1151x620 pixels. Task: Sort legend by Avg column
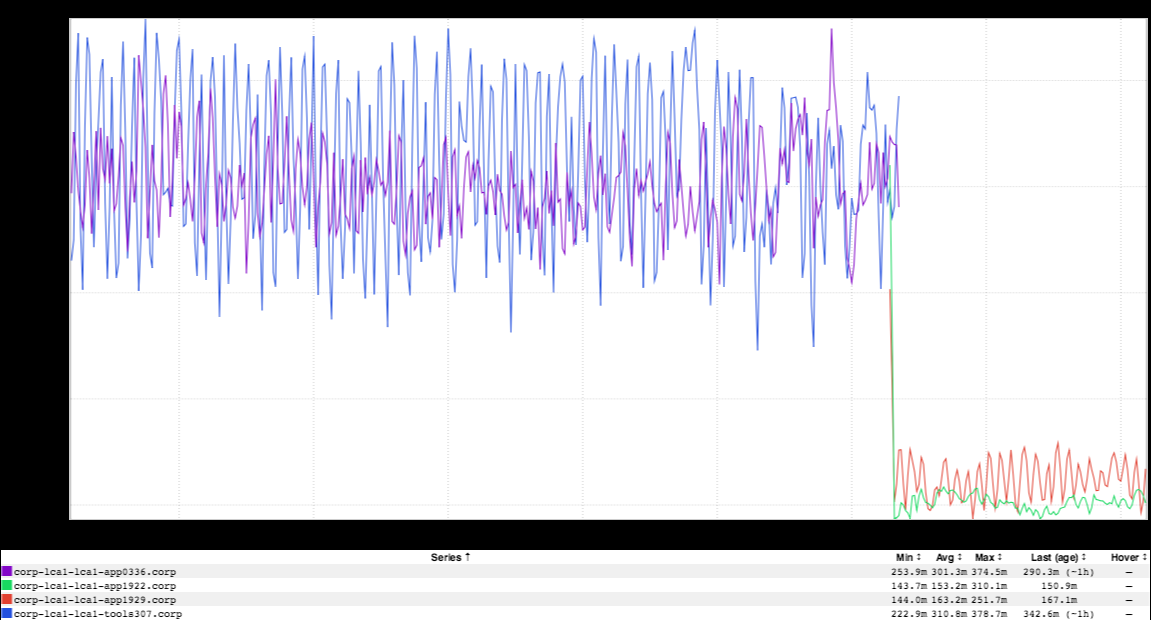point(947,557)
